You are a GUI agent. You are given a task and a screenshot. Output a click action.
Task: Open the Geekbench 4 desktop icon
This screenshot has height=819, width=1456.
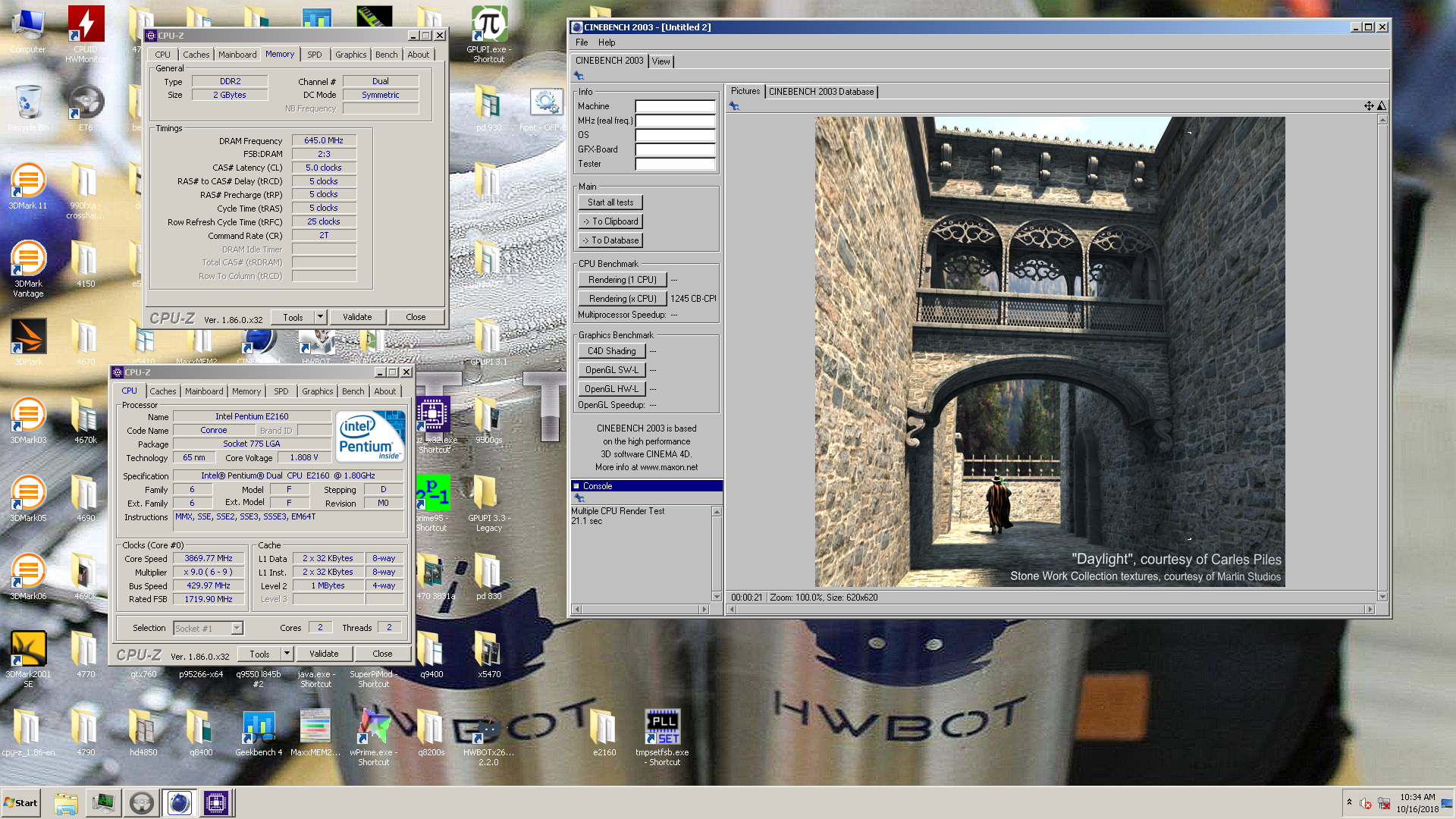259,733
